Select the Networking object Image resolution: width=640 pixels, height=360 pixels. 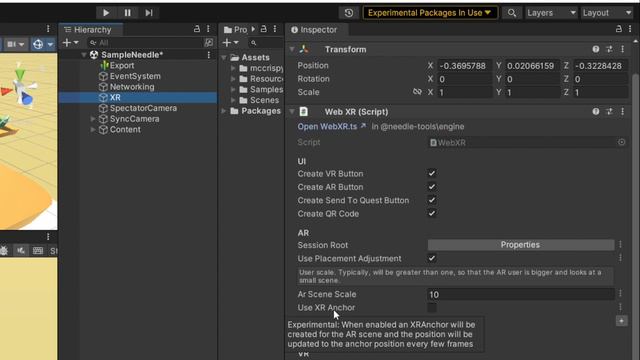132,87
